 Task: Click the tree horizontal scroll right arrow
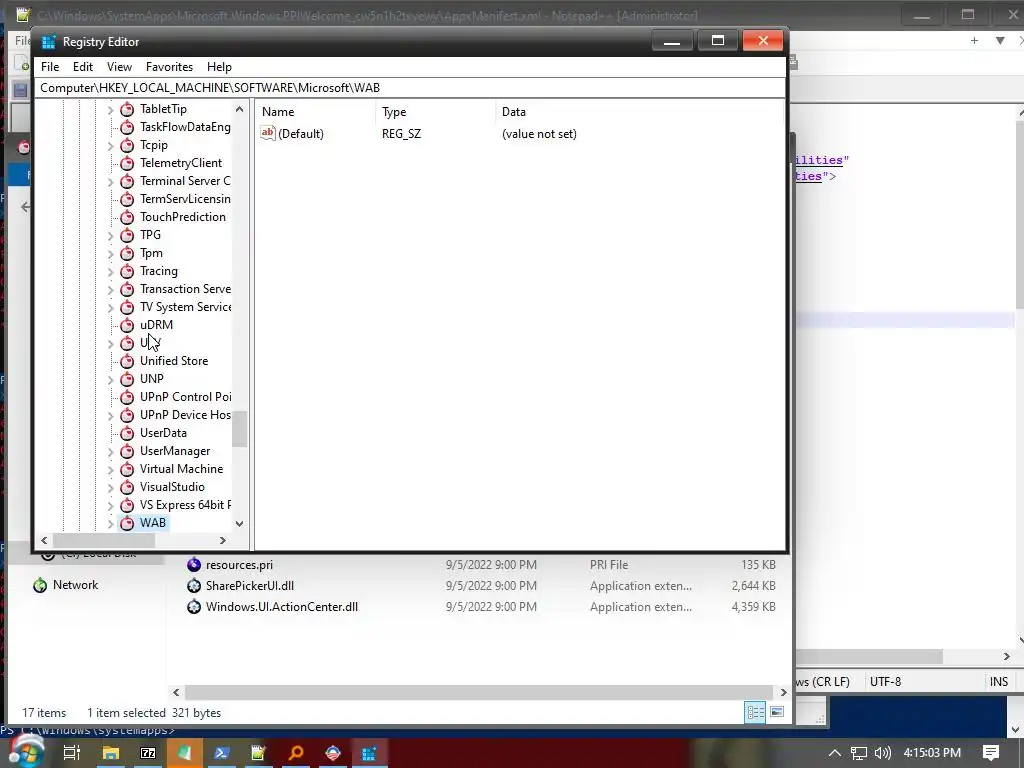223,541
